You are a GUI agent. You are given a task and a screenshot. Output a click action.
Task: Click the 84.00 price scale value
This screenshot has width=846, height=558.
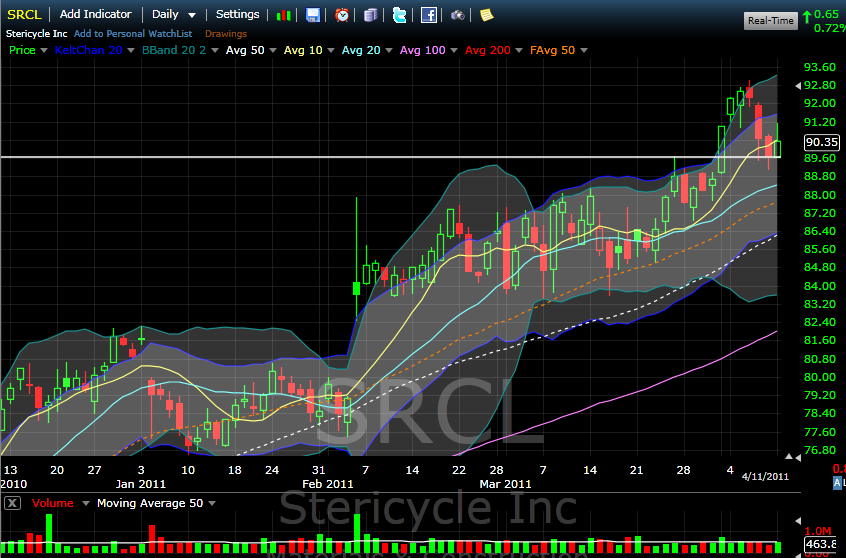click(x=820, y=285)
